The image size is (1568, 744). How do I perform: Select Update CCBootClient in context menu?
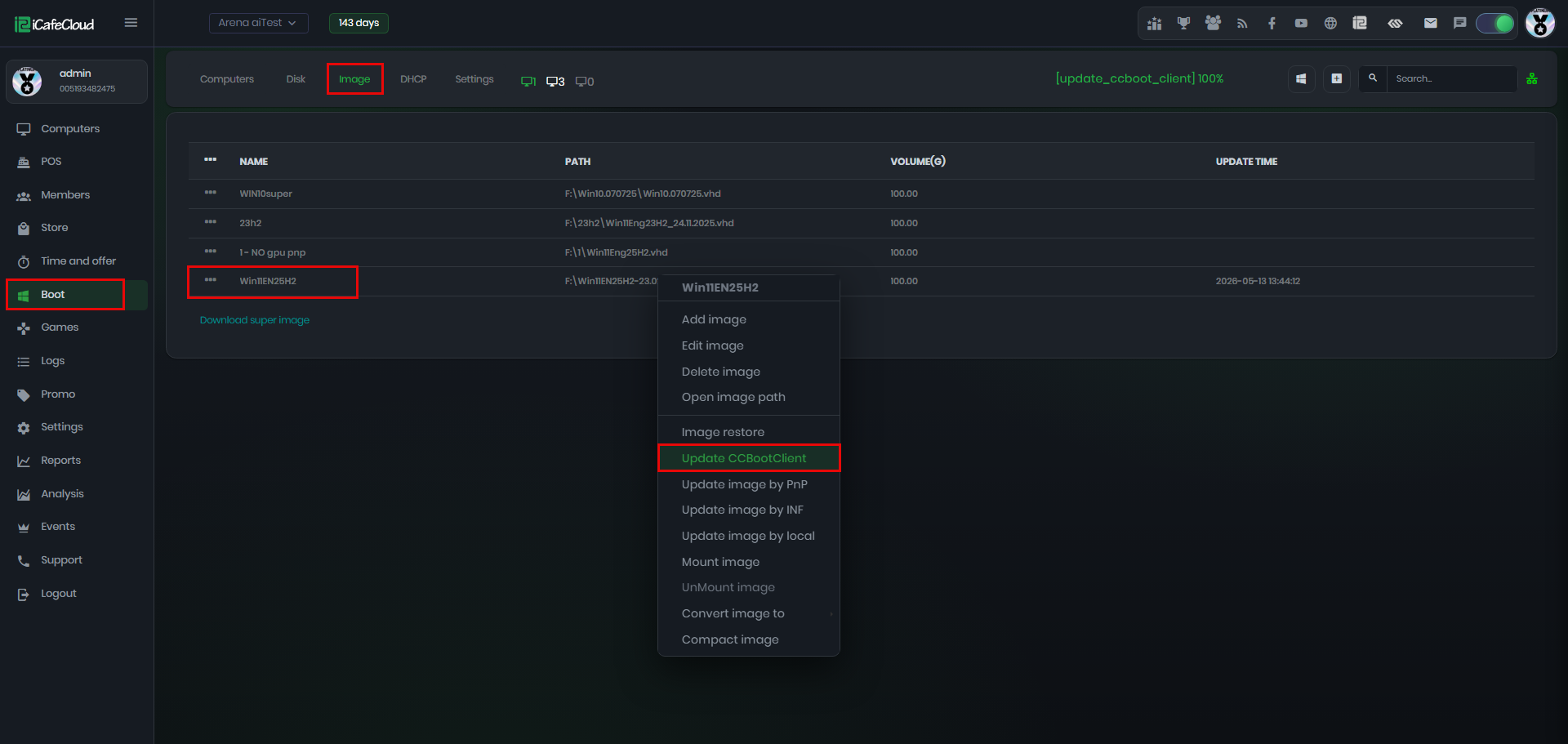[x=749, y=458]
